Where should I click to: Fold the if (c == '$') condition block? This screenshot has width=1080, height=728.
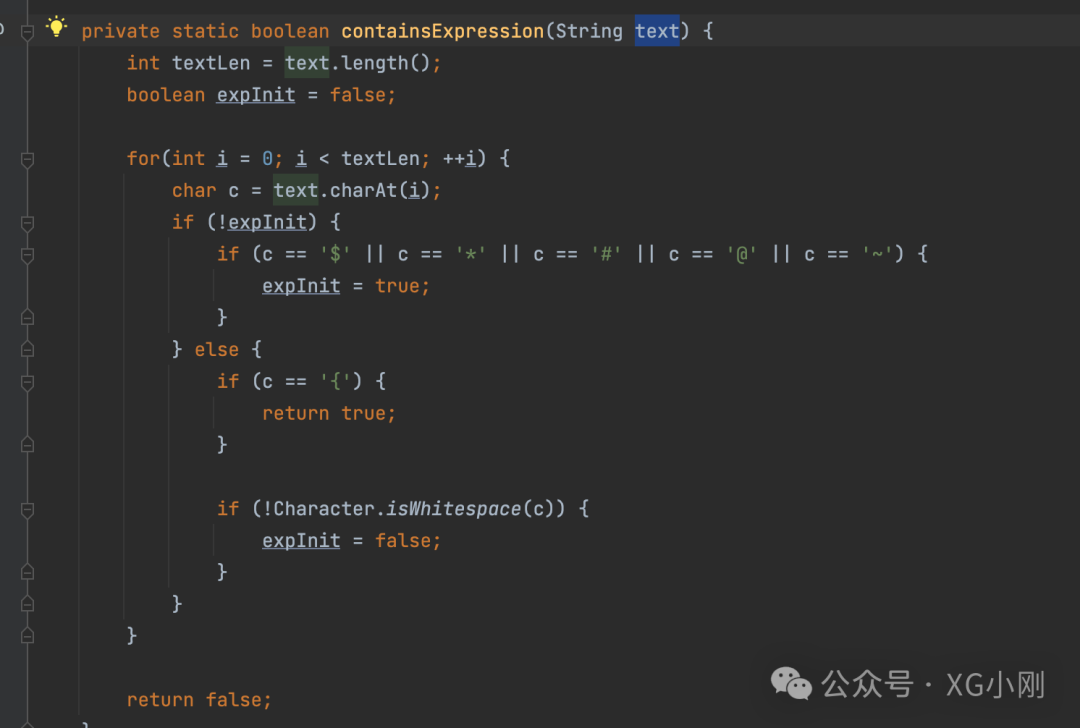click(28, 255)
